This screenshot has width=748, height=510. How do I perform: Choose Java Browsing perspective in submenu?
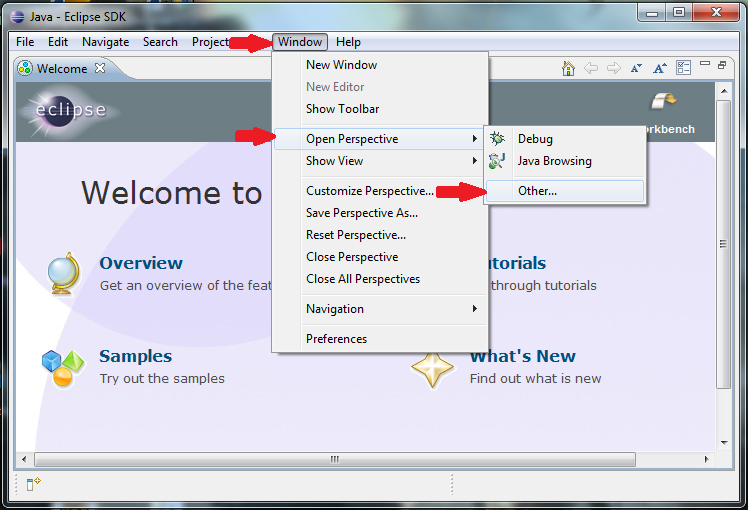point(565,161)
